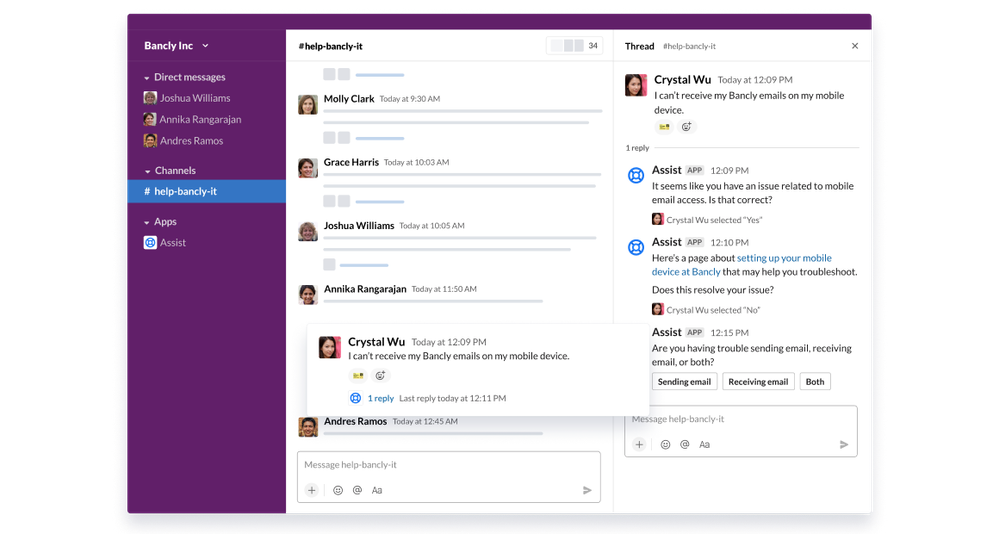Toggle Aa text formatting in thread composer

click(x=705, y=445)
